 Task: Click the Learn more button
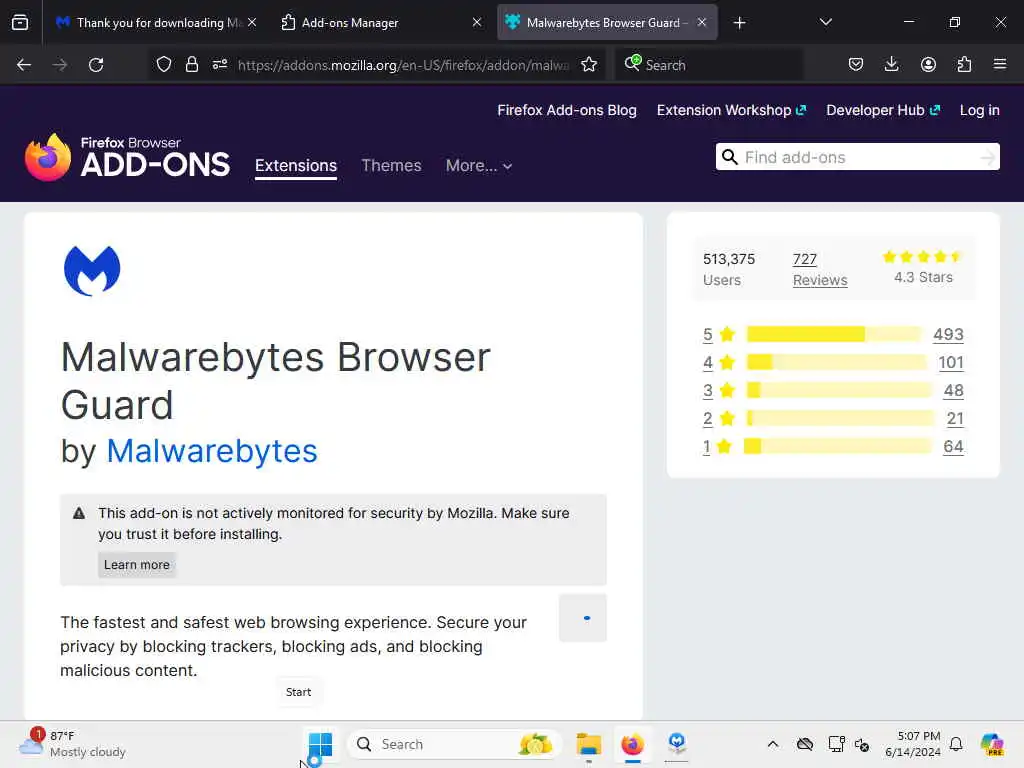tap(136, 565)
